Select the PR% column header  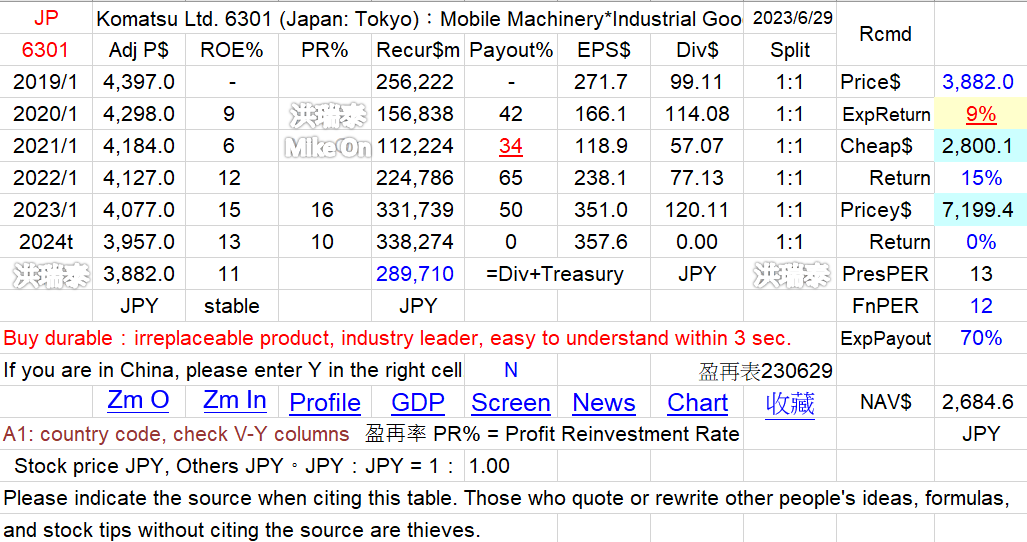[325, 50]
